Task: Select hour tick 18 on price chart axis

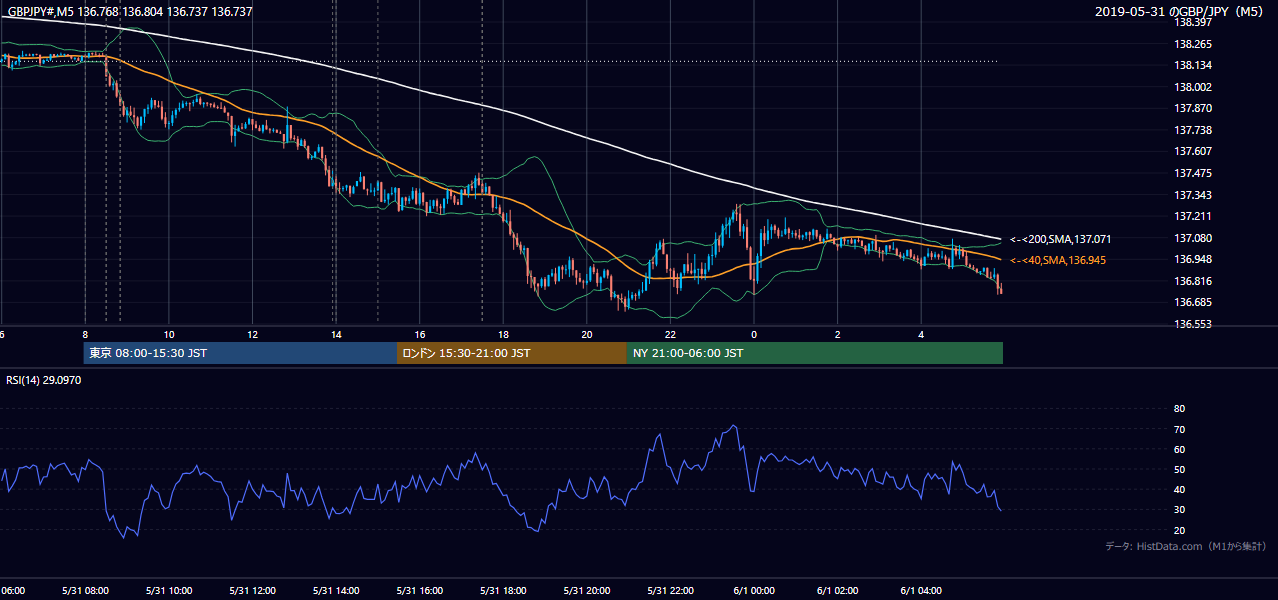Action: coord(503,334)
